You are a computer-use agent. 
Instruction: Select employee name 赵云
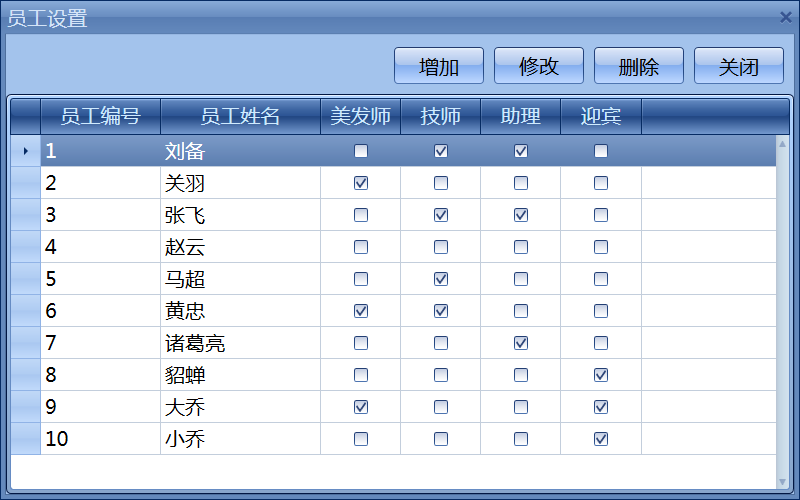tap(185, 247)
